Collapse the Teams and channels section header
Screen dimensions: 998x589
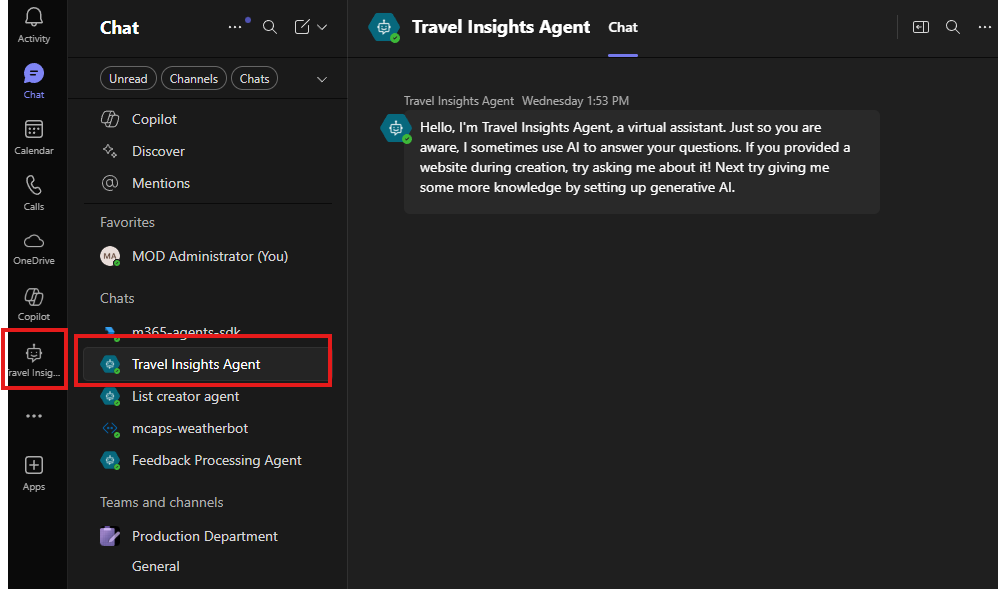pyautogui.click(x=162, y=502)
